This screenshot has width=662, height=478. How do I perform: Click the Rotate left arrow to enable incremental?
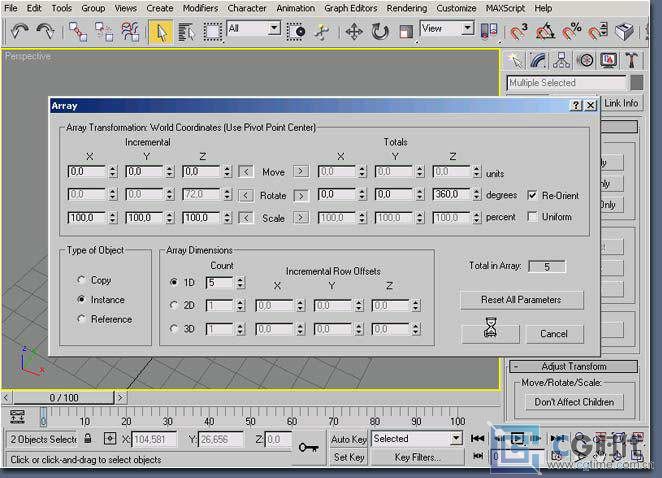click(x=246, y=195)
